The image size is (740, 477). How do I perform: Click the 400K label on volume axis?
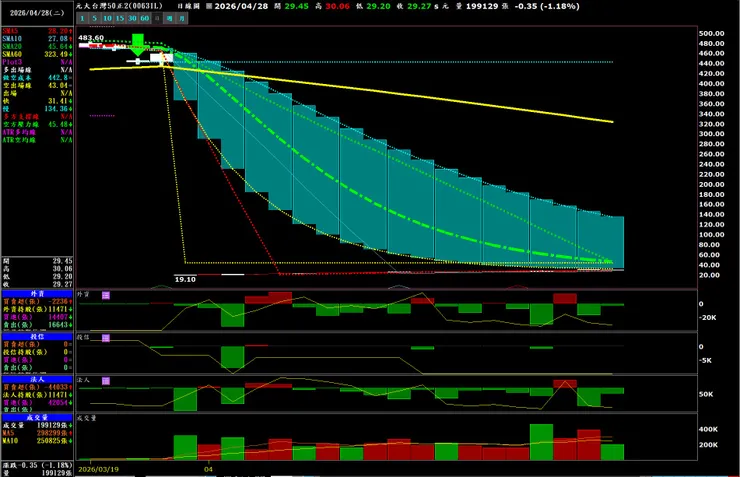pyautogui.click(x=708, y=429)
